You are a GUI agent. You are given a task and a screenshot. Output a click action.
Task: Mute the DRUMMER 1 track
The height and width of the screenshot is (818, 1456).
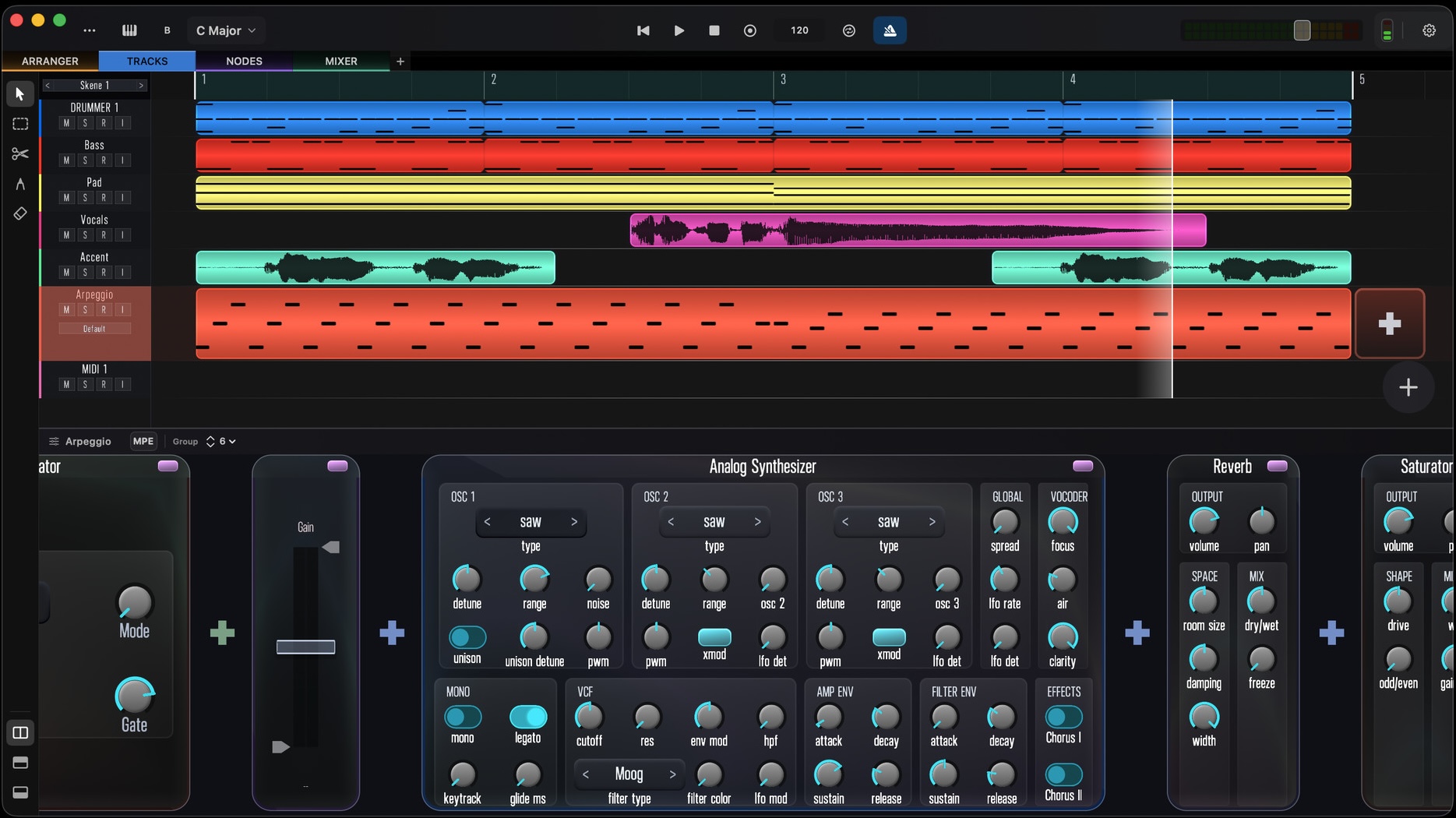(66, 123)
